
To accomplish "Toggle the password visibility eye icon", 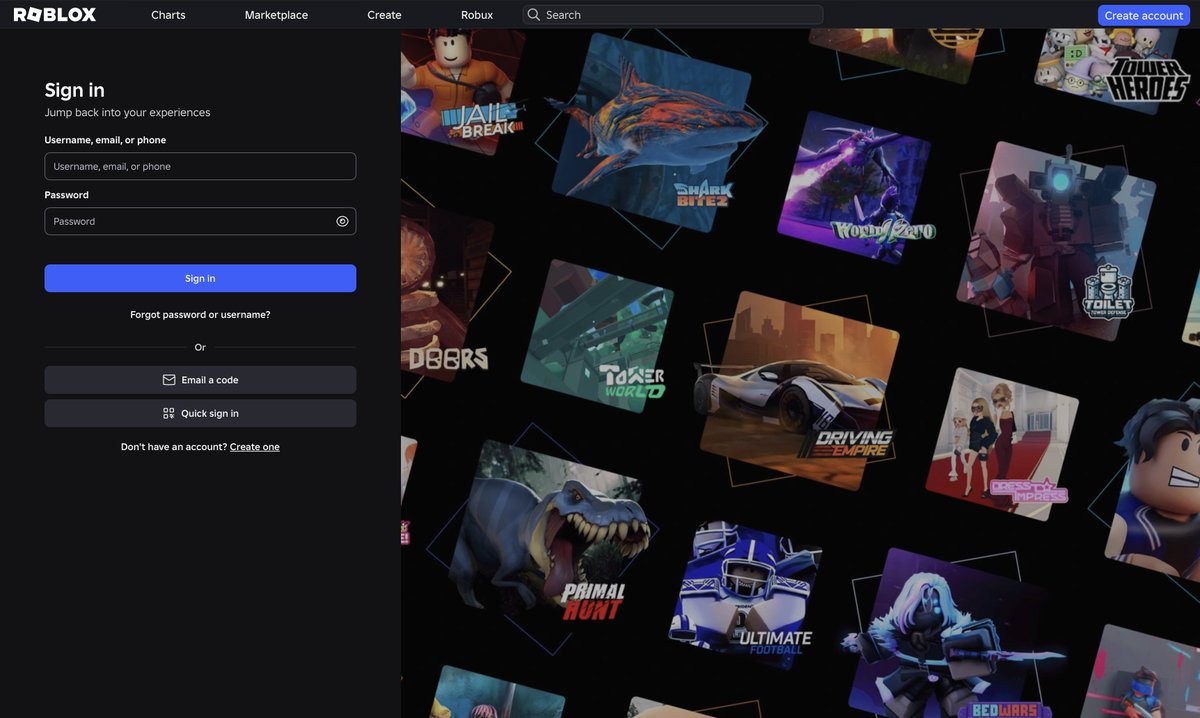I will 341,221.
